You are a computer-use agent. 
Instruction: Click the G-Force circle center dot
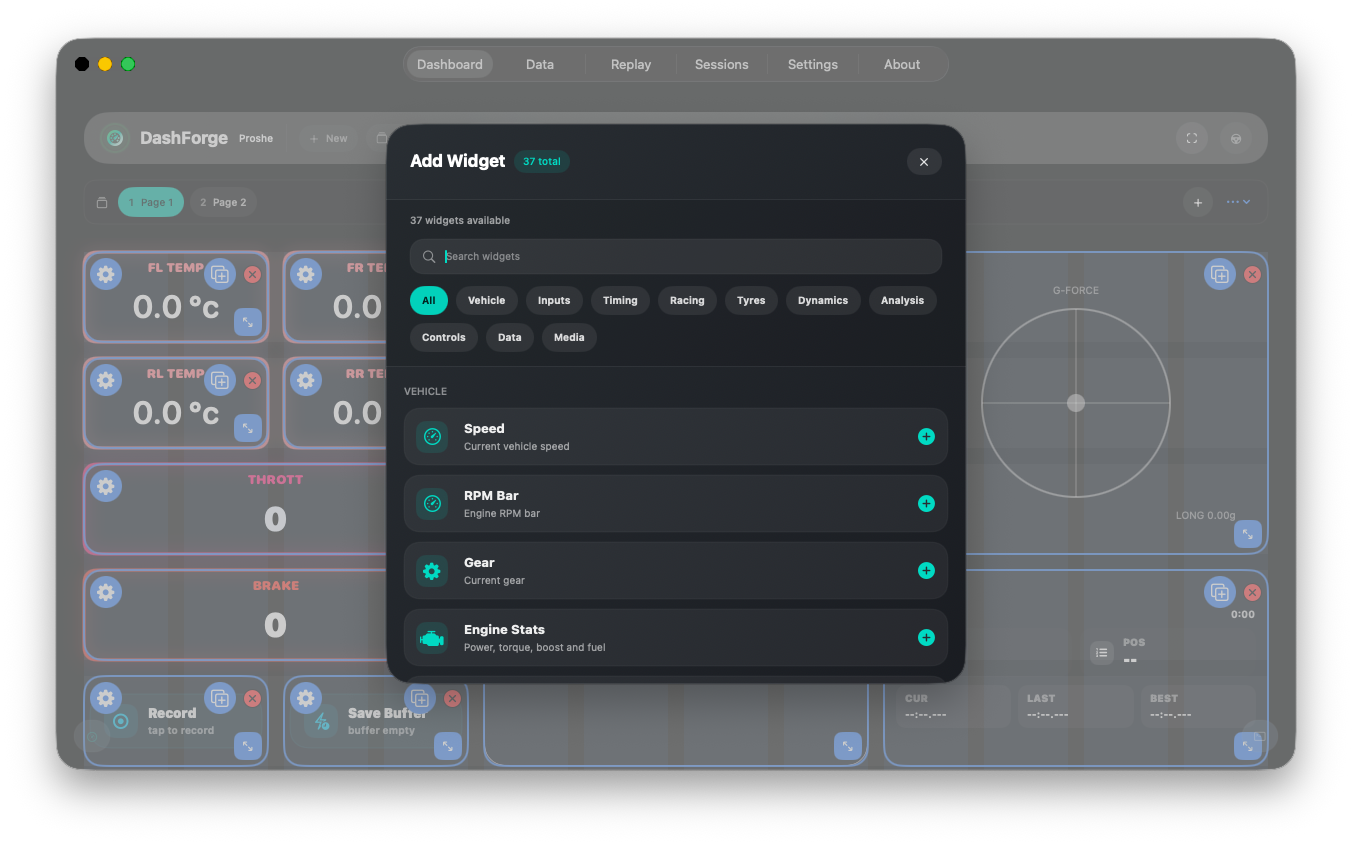pos(1076,403)
